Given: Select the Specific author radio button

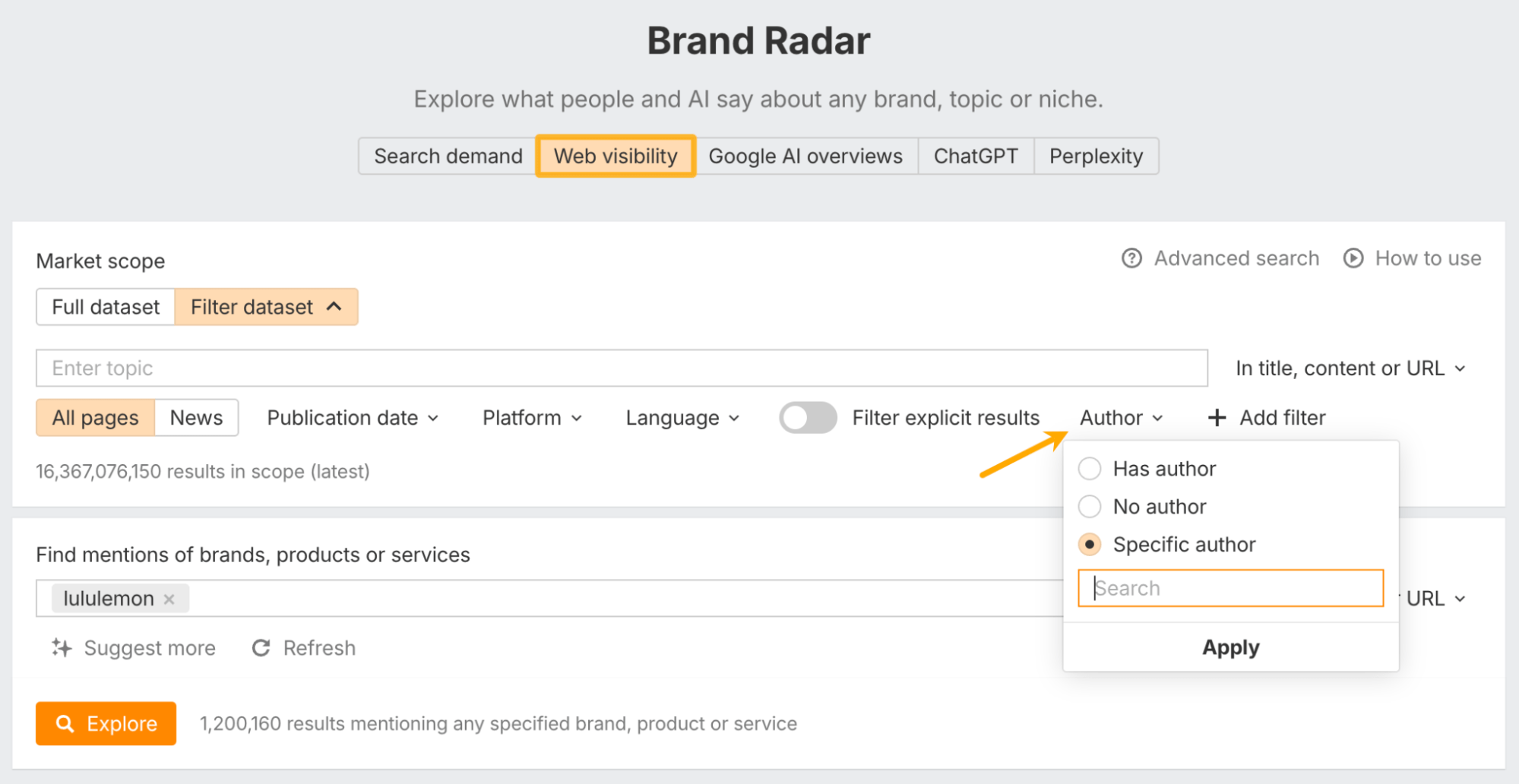Looking at the screenshot, I should click(1090, 545).
